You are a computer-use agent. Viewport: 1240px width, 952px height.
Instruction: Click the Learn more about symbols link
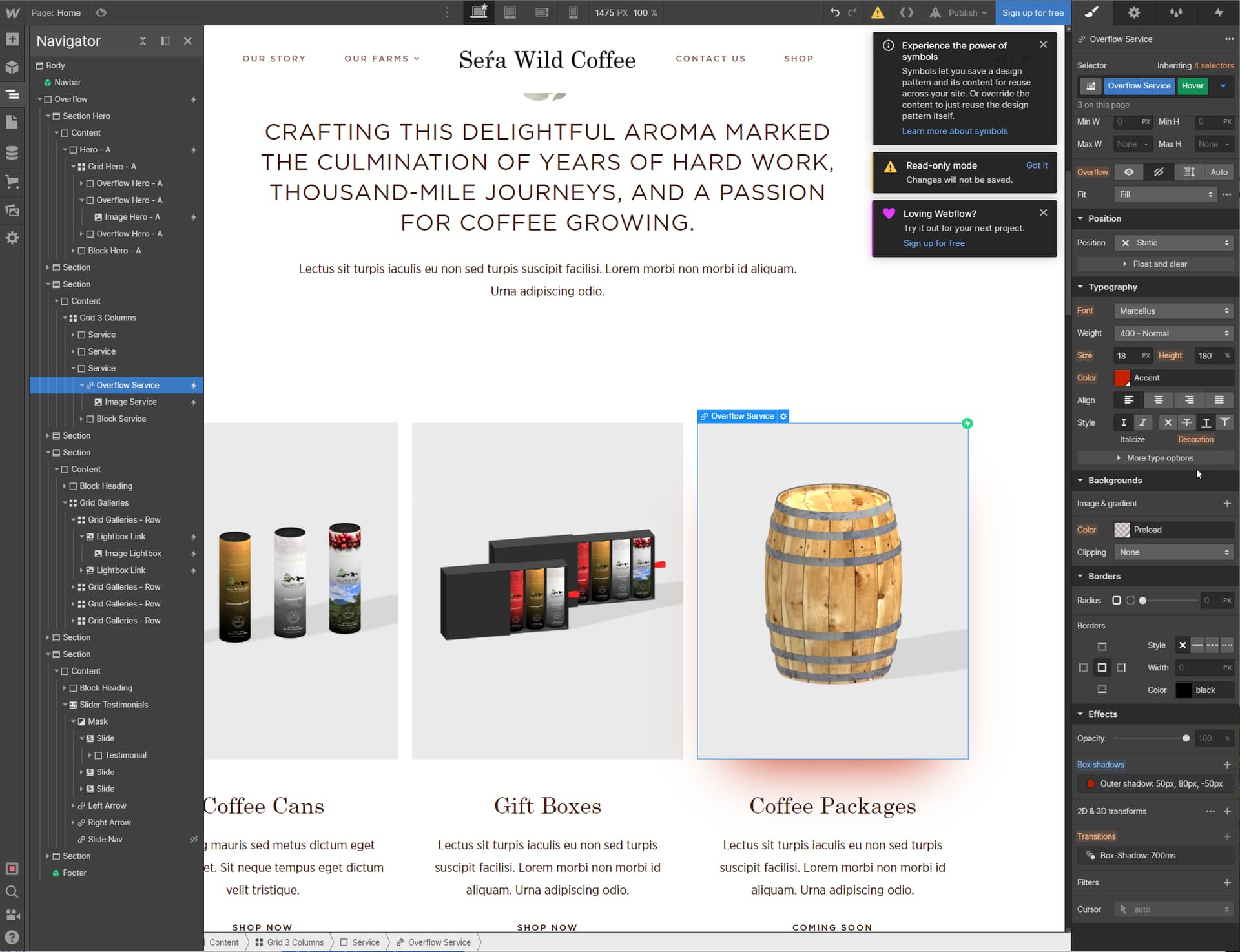point(955,131)
